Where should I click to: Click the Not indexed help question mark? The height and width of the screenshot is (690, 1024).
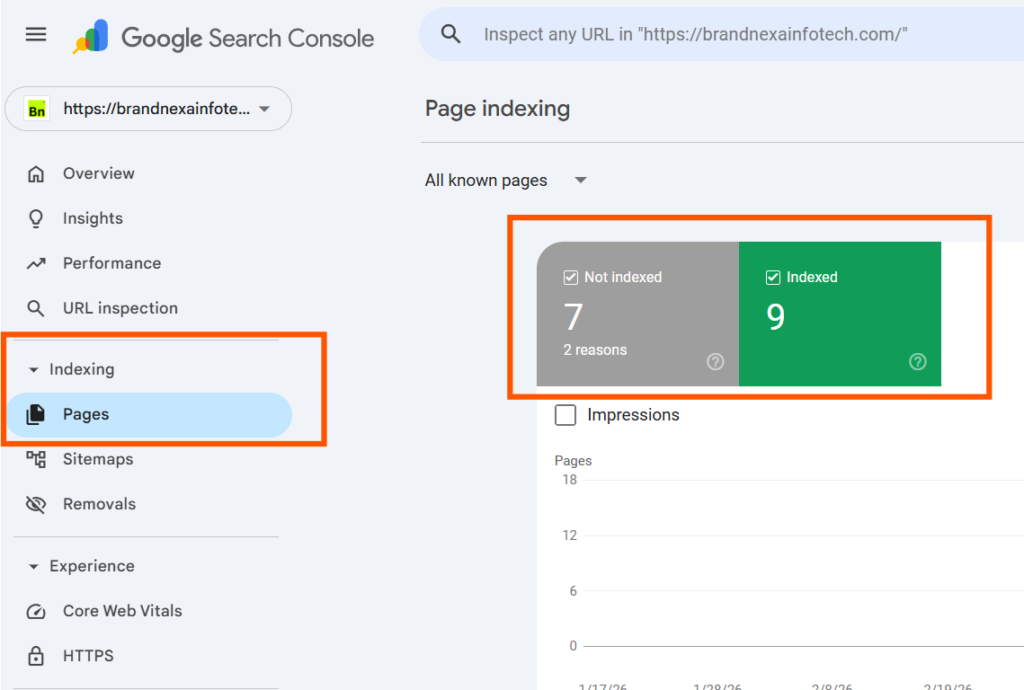coord(716,362)
